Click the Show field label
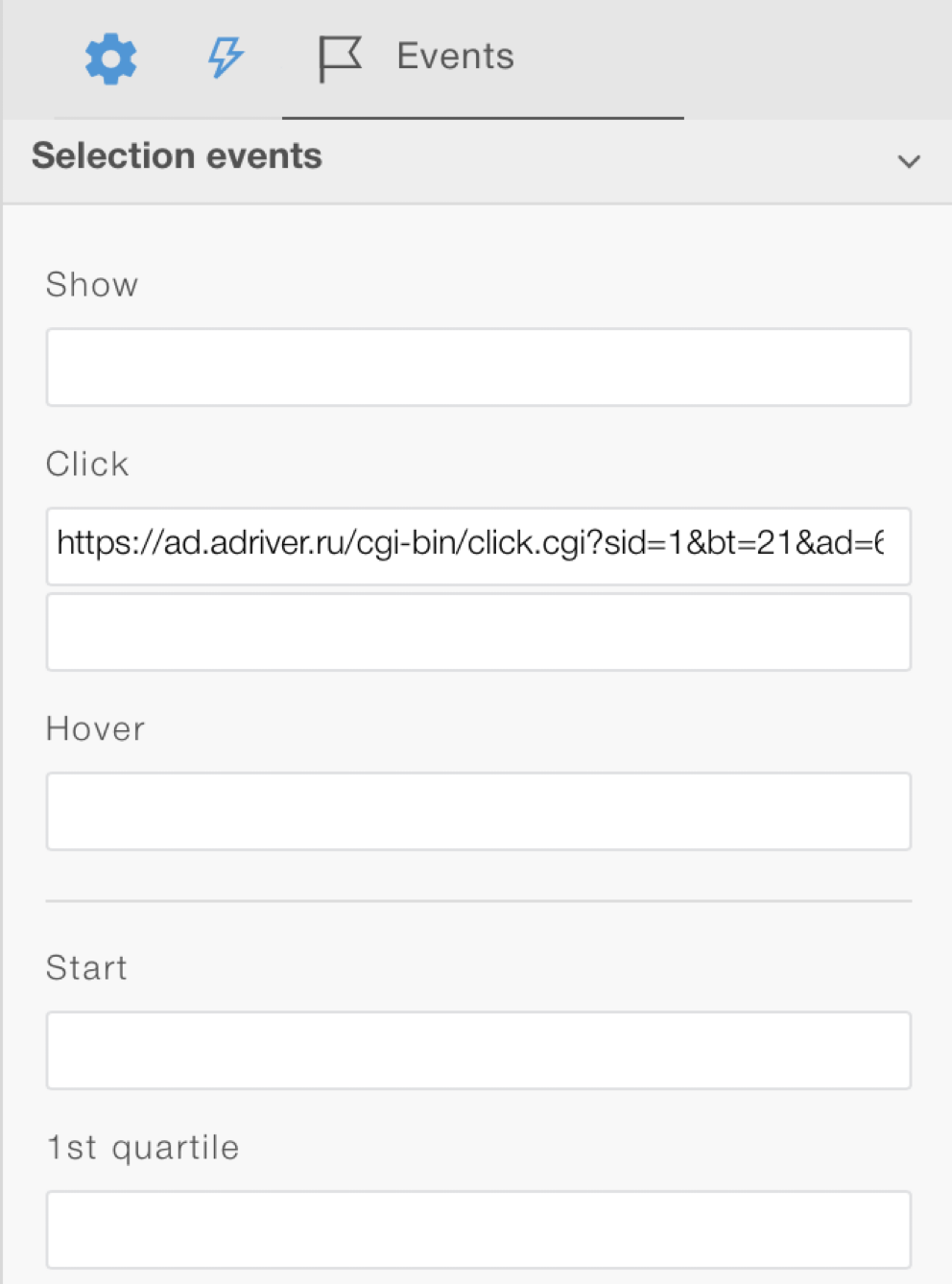 click(92, 285)
